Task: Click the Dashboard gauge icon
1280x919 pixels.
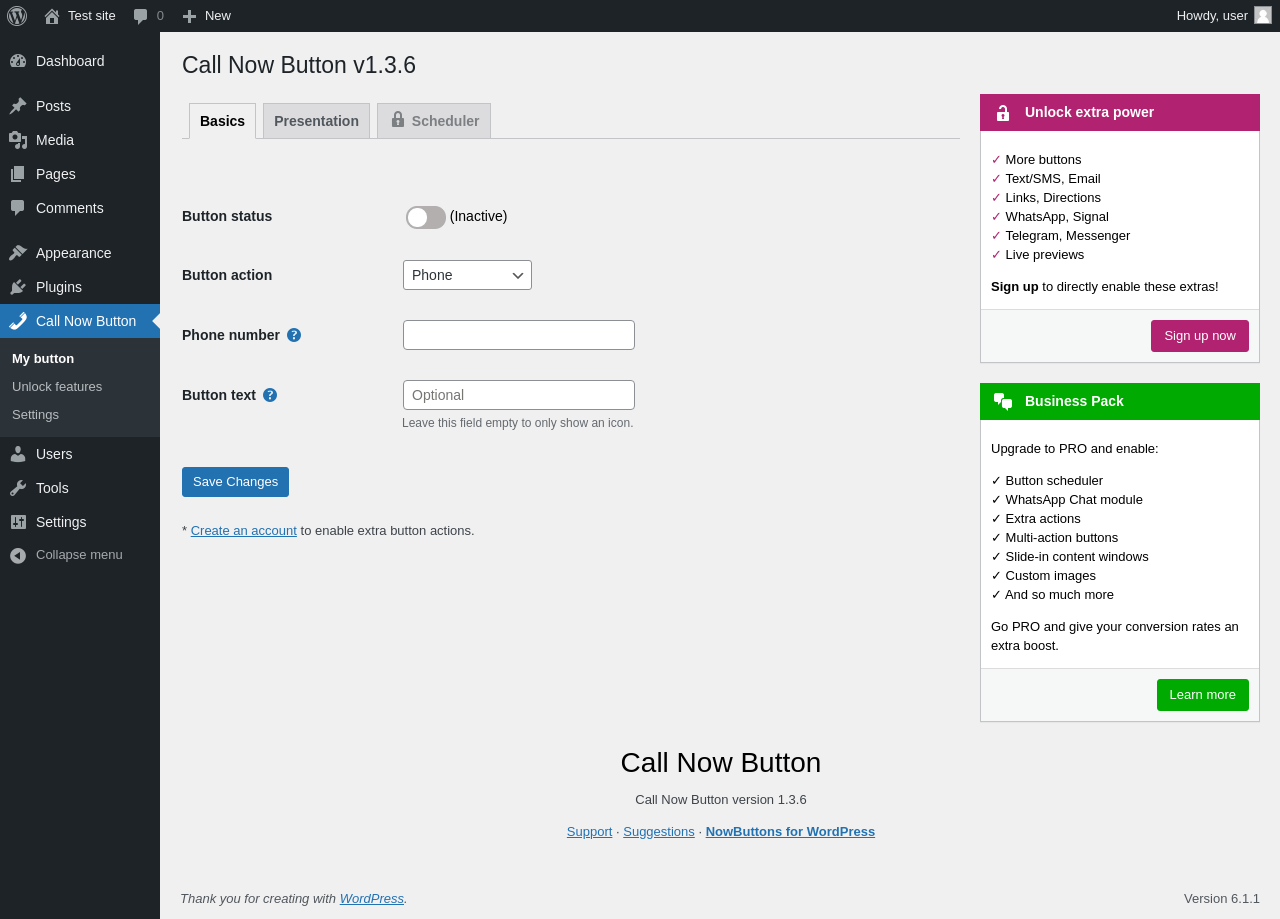Action: [x=18, y=61]
